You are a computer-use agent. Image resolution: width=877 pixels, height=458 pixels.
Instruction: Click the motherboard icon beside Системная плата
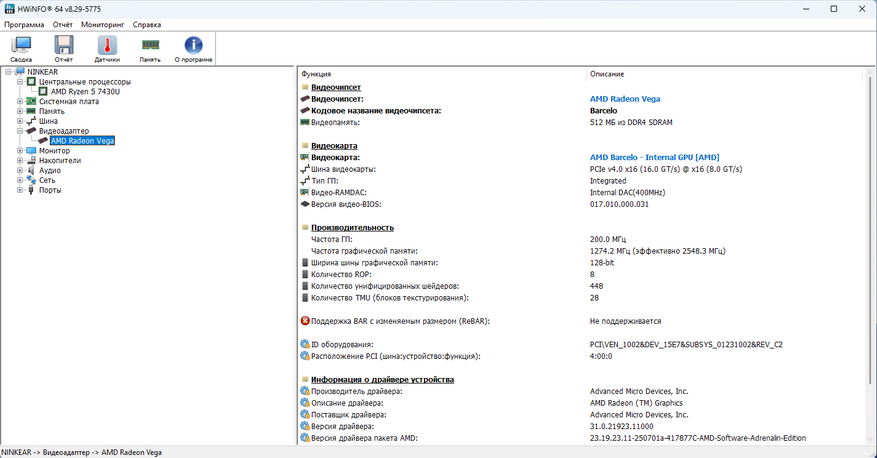[31, 101]
